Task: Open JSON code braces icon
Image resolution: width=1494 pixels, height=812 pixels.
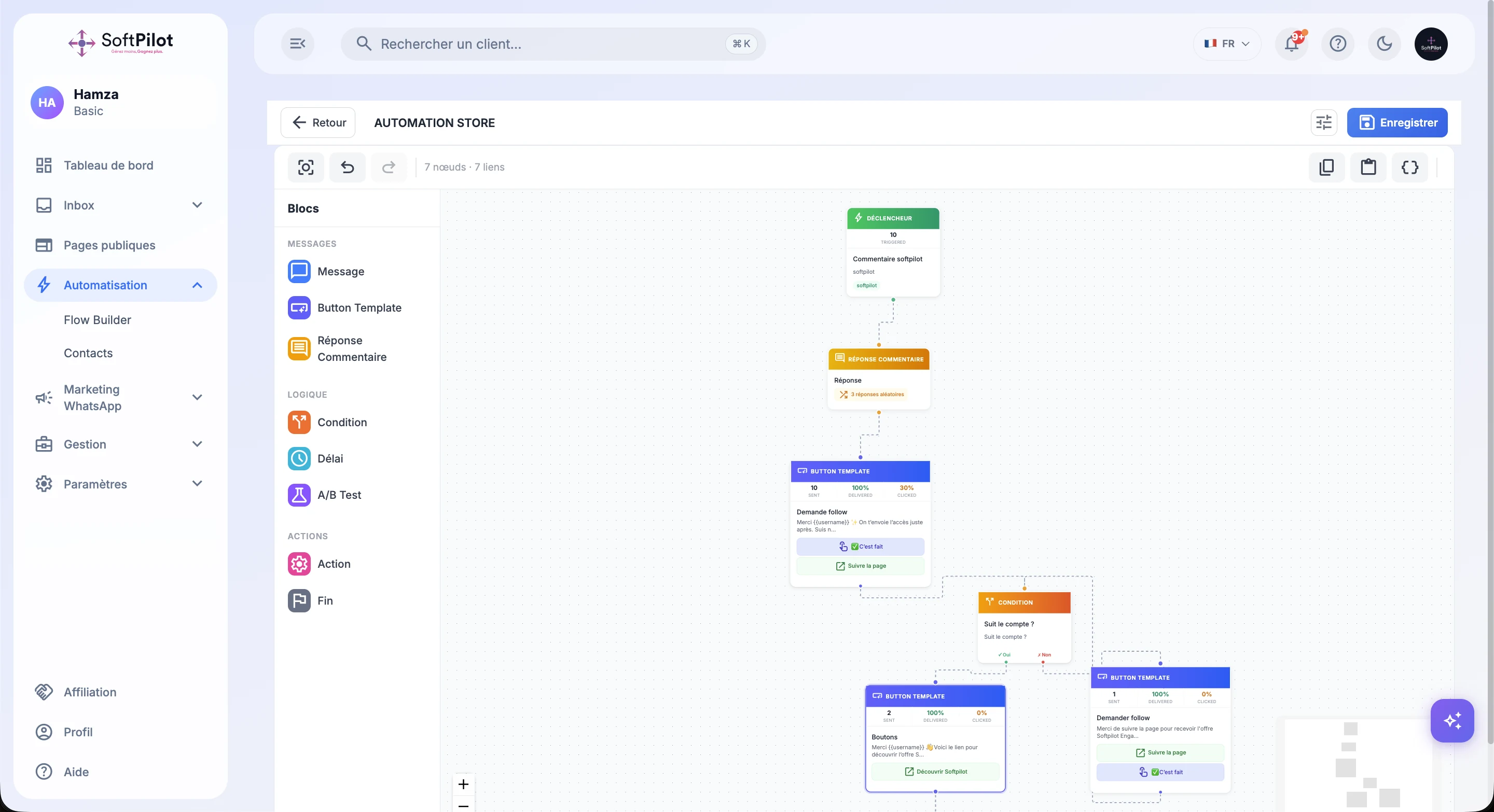Action: click(x=1410, y=167)
